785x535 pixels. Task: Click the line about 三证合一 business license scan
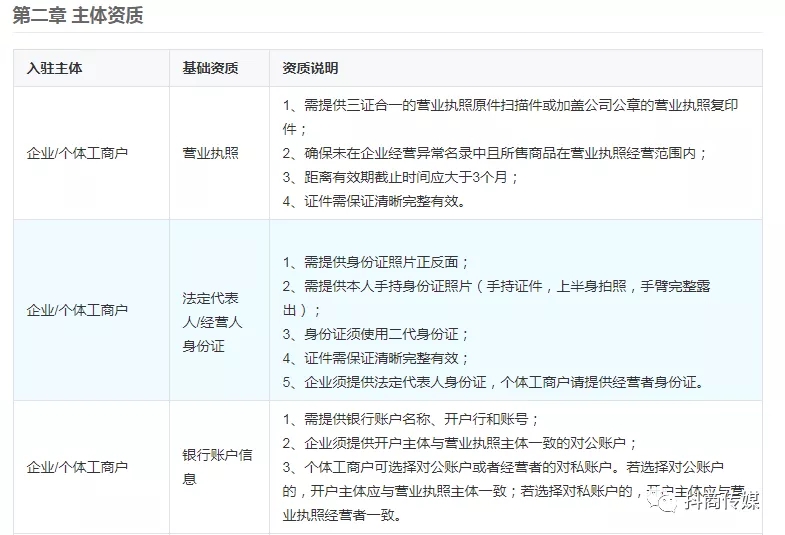(510, 105)
